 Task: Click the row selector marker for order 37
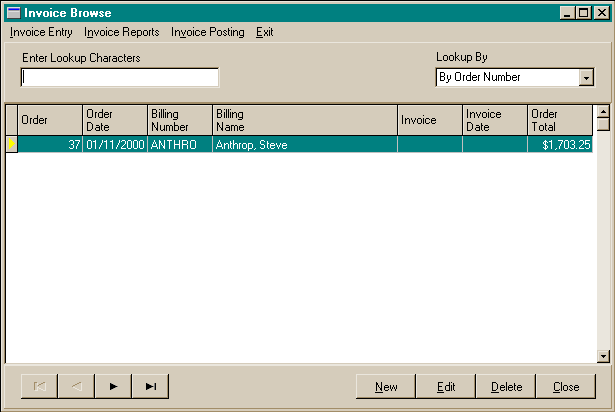(12, 145)
